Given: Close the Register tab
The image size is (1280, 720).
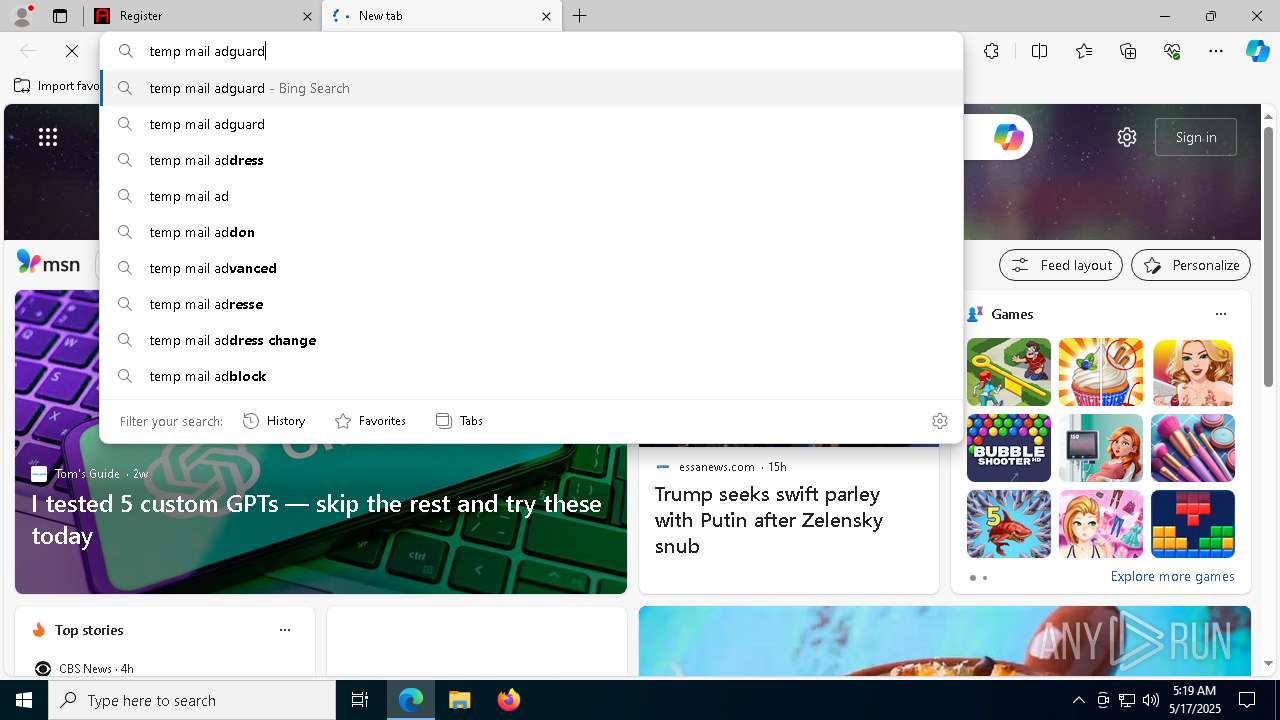Looking at the screenshot, I should point(307,16).
